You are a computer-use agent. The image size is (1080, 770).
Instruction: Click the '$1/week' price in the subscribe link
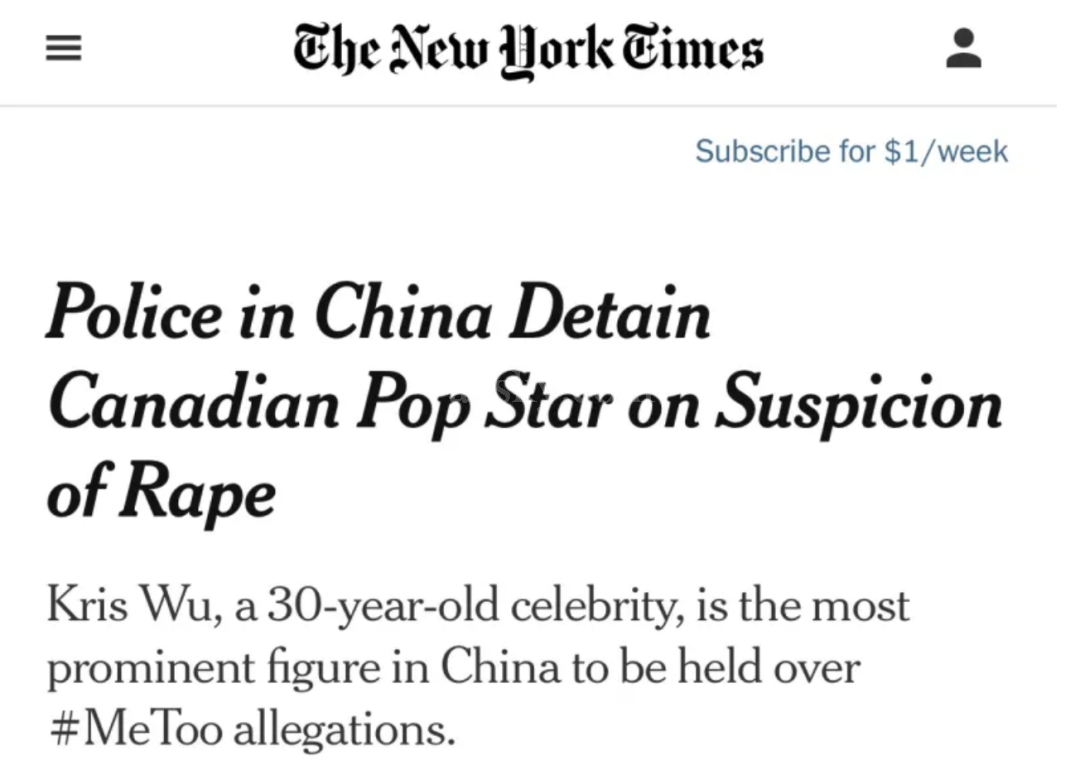point(946,151)
